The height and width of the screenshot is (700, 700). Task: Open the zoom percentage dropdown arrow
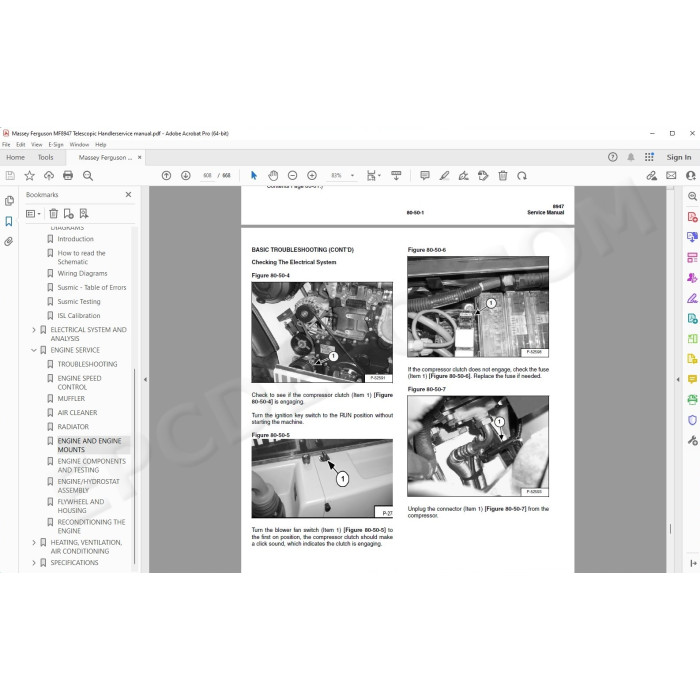coord(352,175)
